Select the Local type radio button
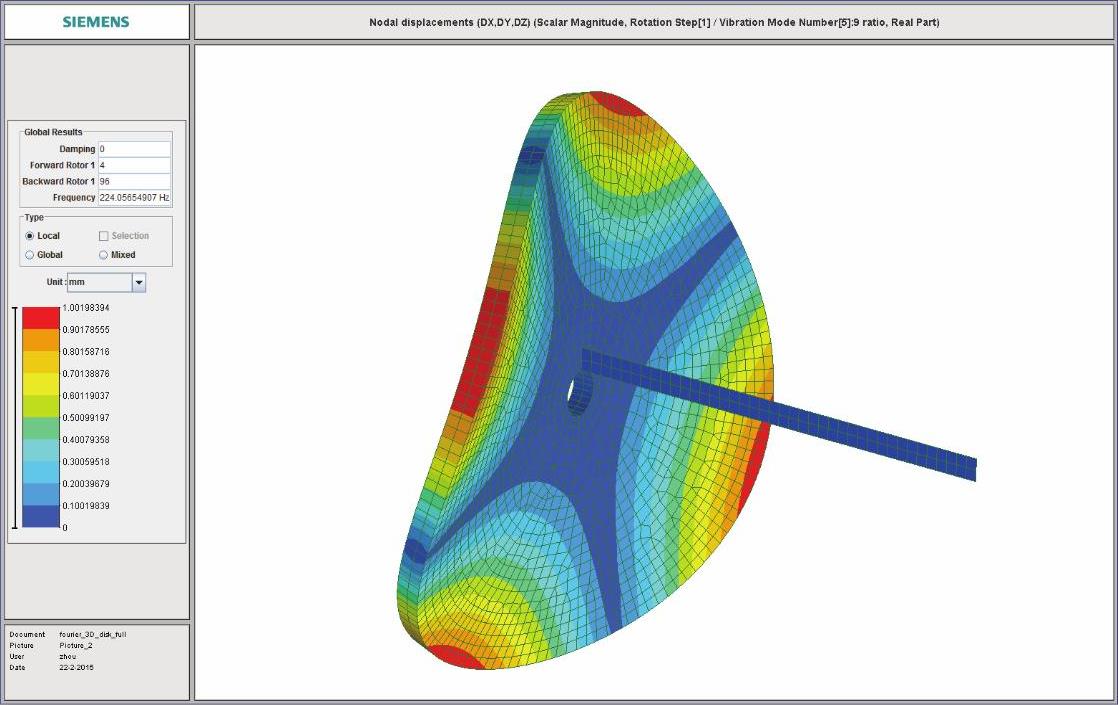 [x=30, y=236]
